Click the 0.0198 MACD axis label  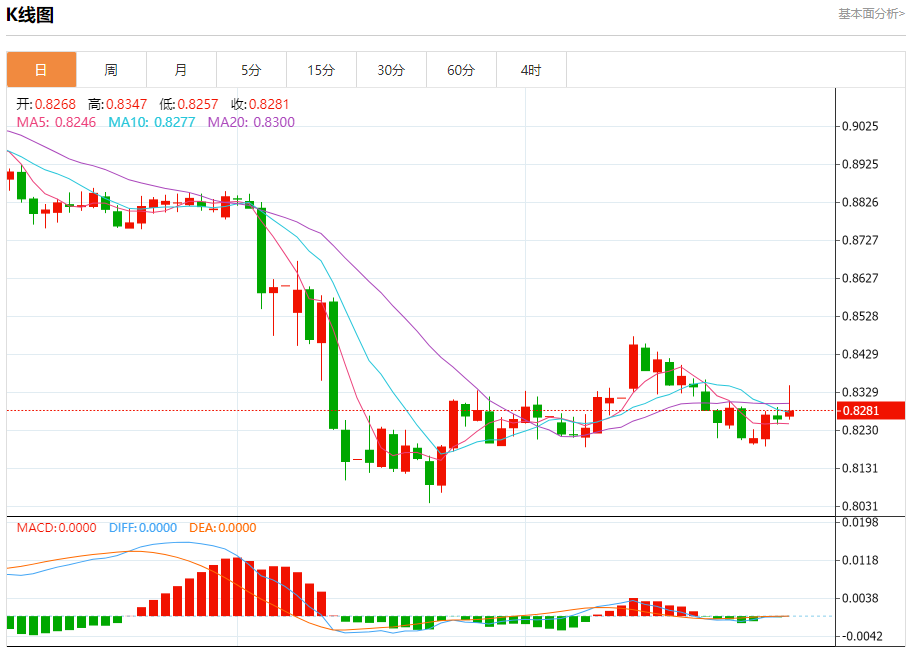tap(860, 522)
